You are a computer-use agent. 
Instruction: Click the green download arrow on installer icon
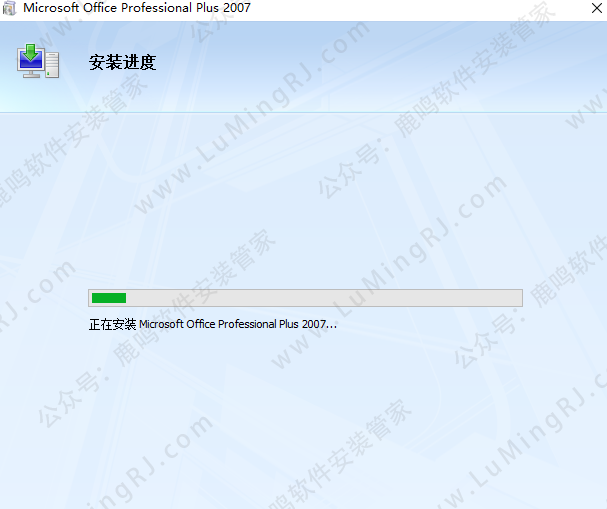[x=31, y=52]
